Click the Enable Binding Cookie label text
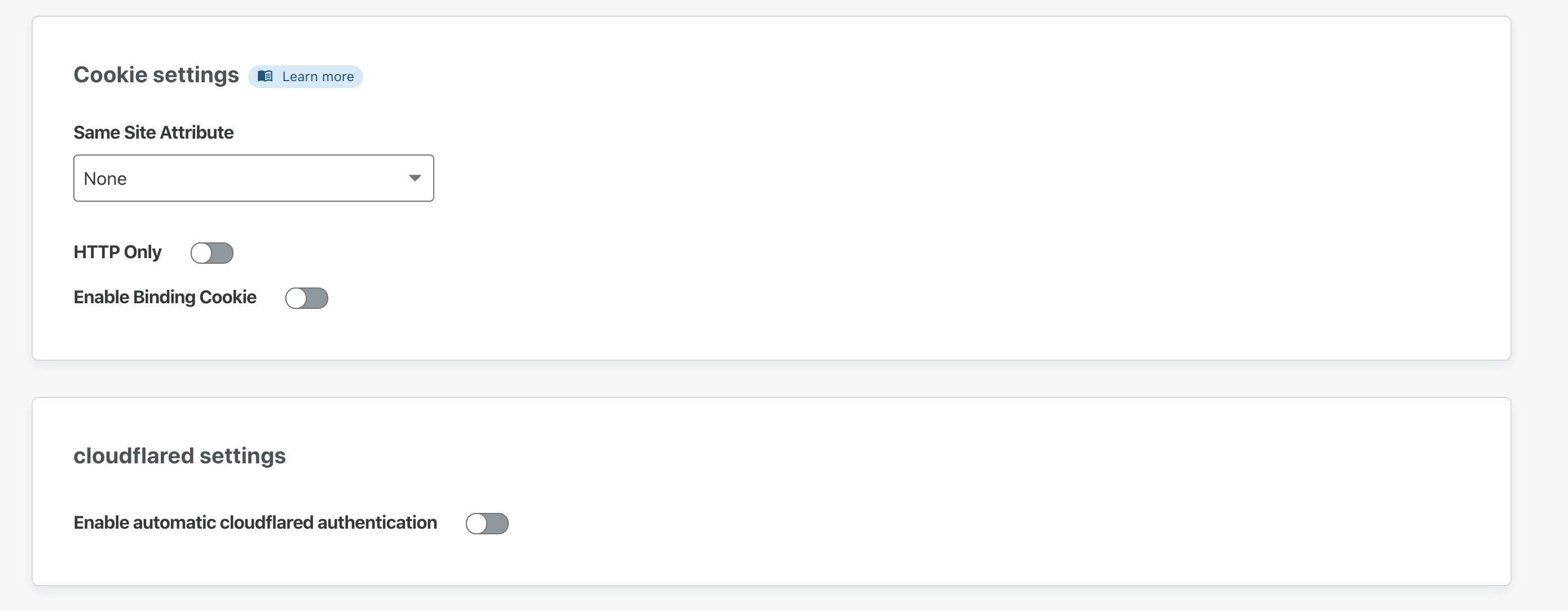The height and width of the screenshot is (611, 1568). [x=165, y=297]
